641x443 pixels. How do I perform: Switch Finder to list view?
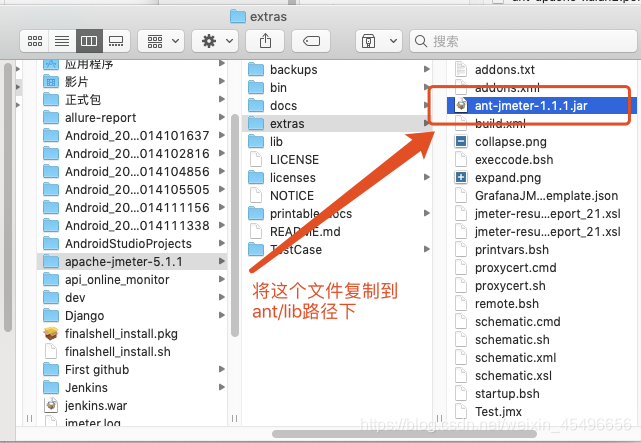pos(62,41)
